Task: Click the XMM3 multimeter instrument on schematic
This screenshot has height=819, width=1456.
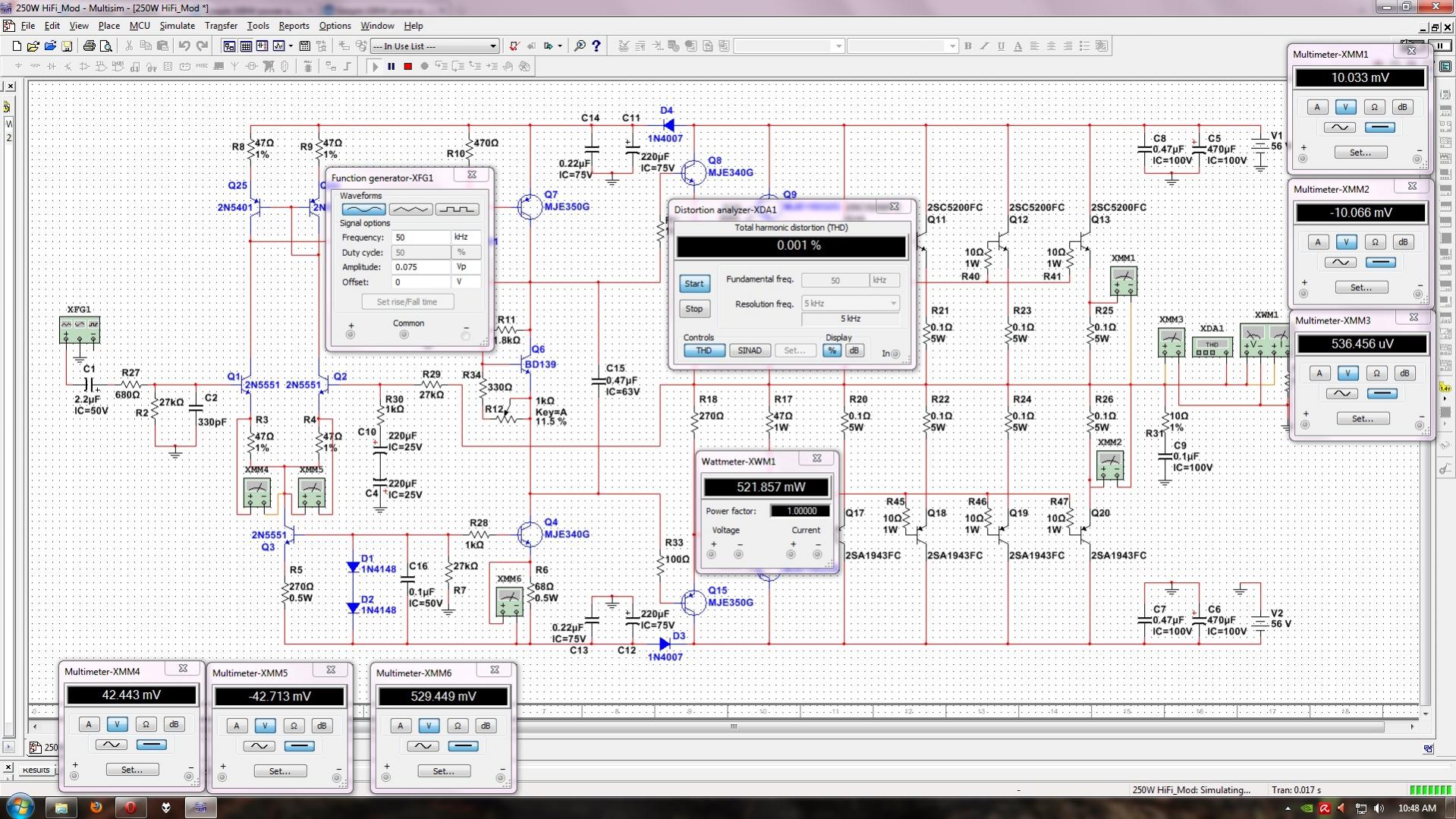Action: point(1171,342)
